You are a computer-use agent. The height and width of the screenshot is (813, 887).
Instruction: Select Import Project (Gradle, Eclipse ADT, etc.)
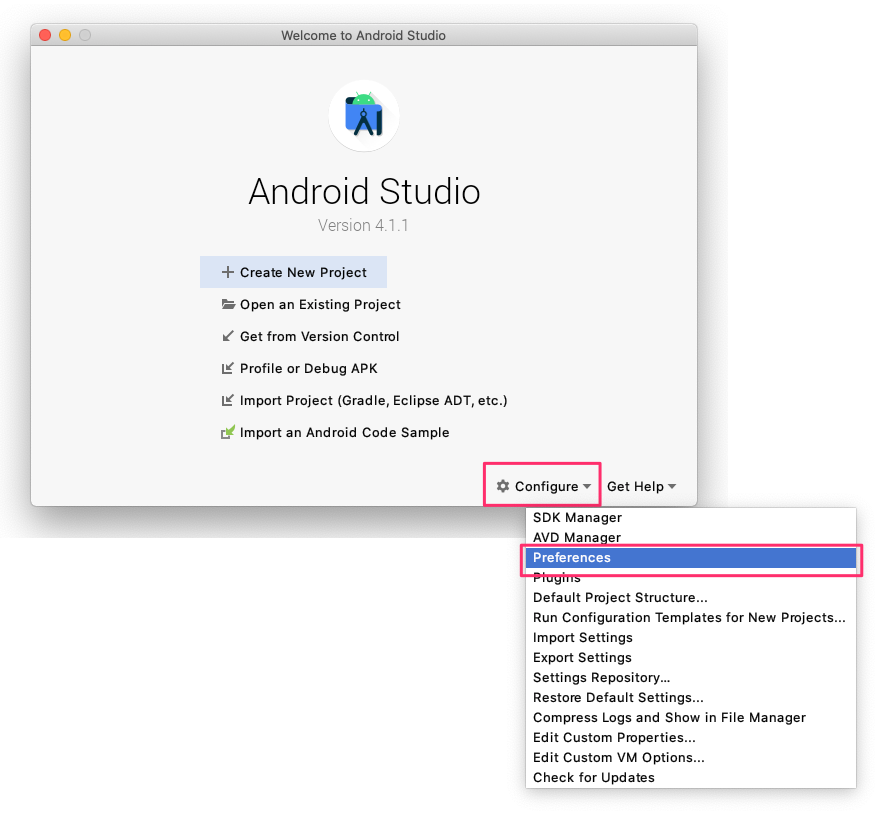click(x=364, y=400)
